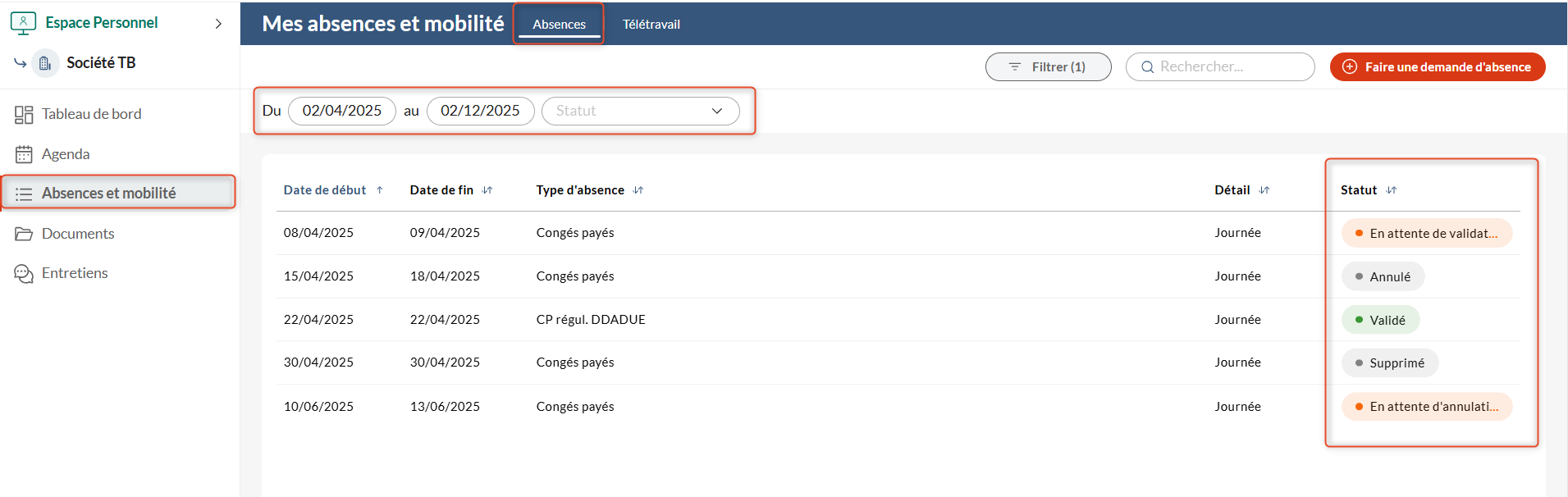1568x497 pixels.
Task: Select the 13/06/2025 end date cell
Action: pos(445,407)
